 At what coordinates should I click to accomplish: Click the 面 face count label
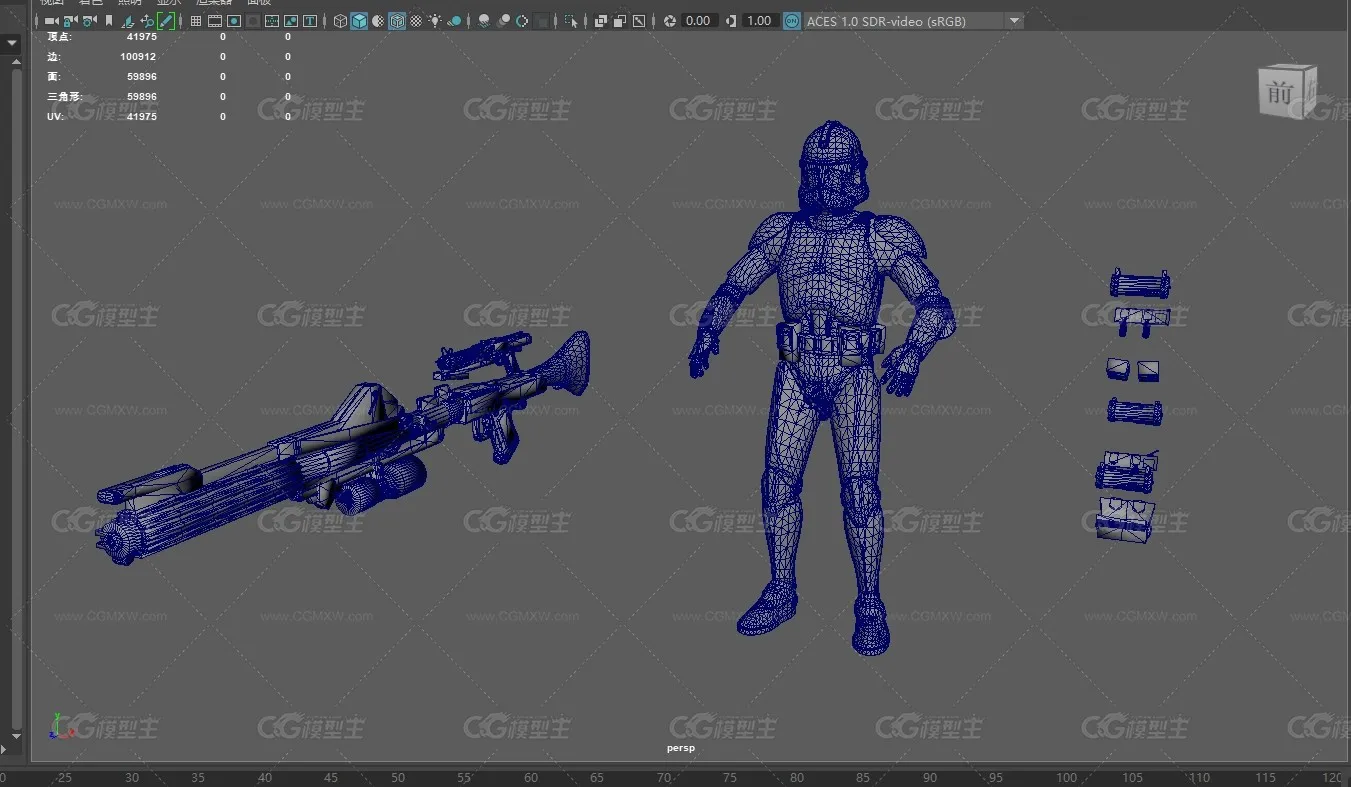click(x=53, y=77)
